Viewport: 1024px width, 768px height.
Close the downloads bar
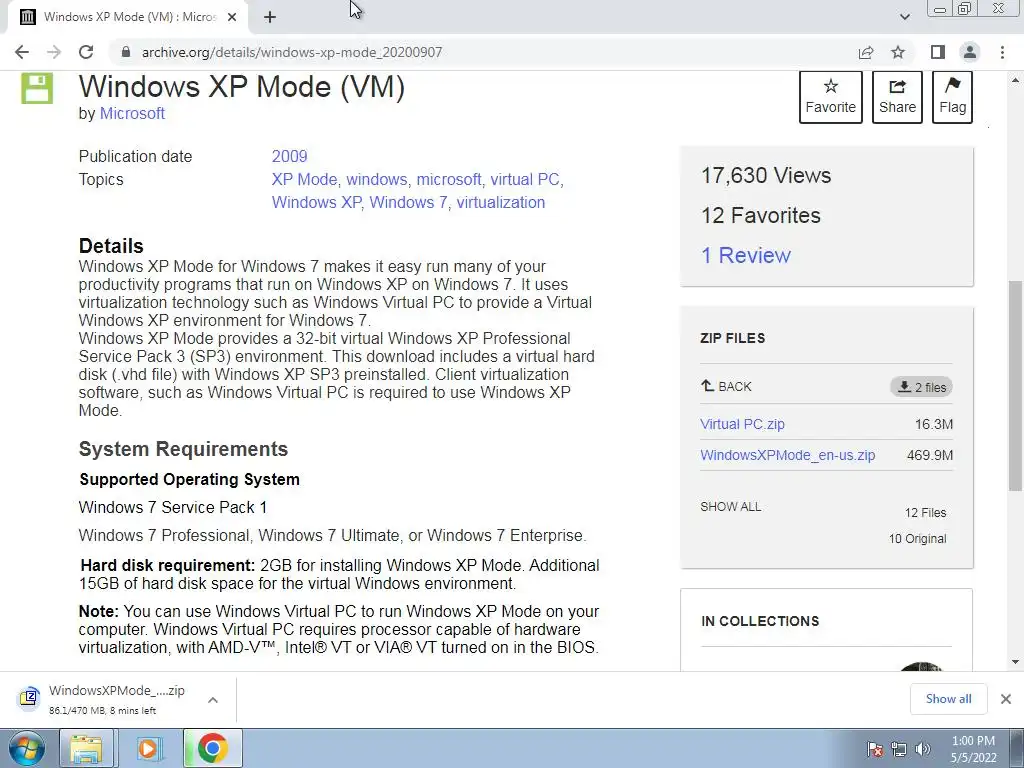coord(1006,699)
